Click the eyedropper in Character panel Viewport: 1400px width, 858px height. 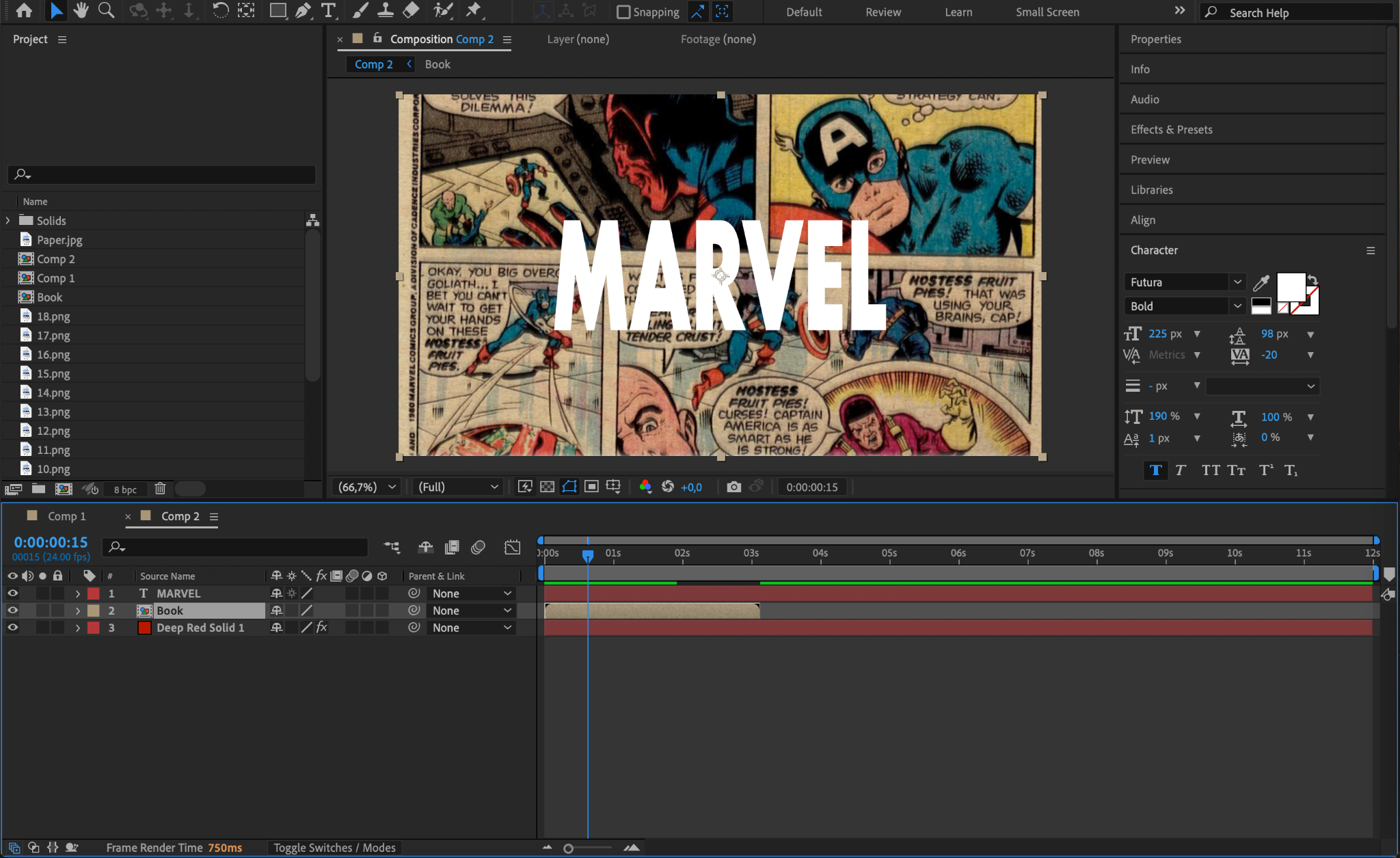1261,282
